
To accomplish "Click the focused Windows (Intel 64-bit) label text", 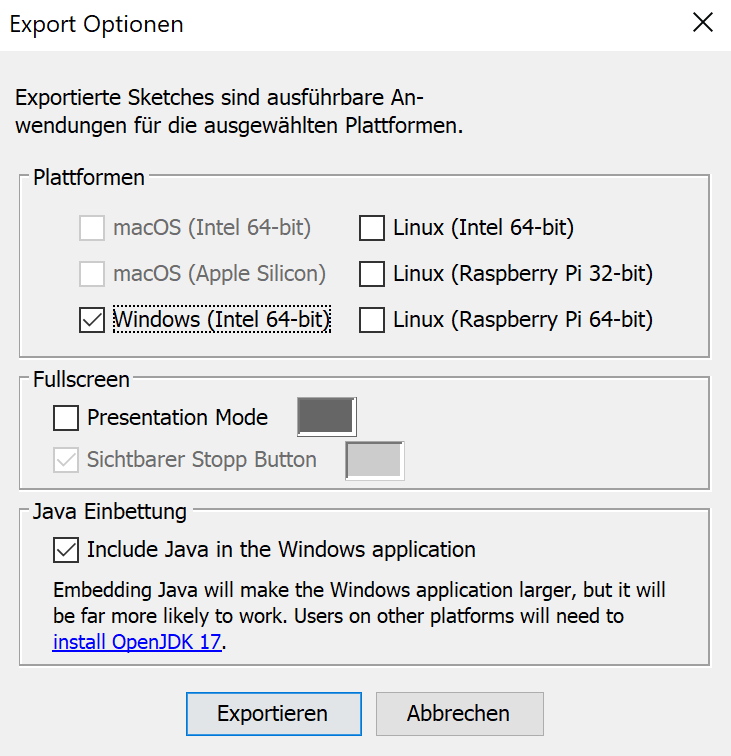I will pyautogui.click(x=221, y=320).
